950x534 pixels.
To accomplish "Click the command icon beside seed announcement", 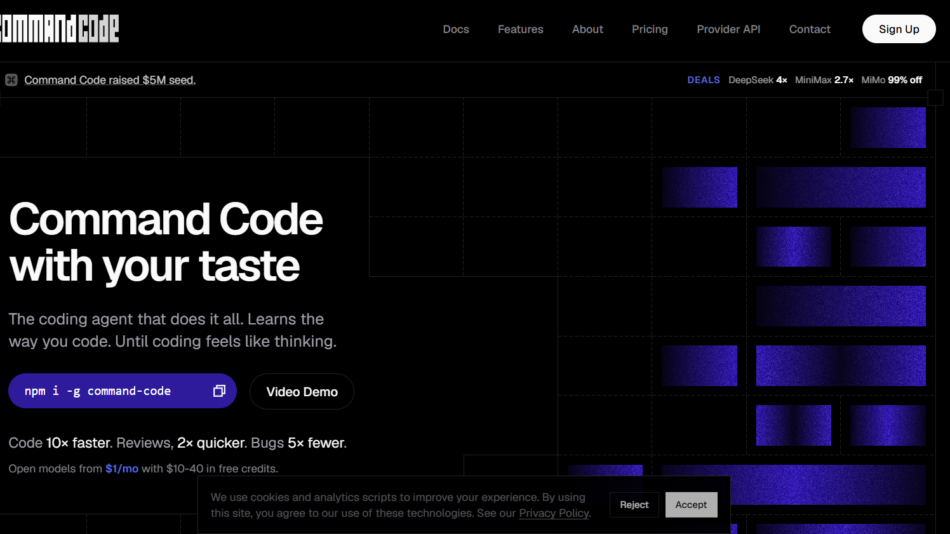I will tap(12, 80).
